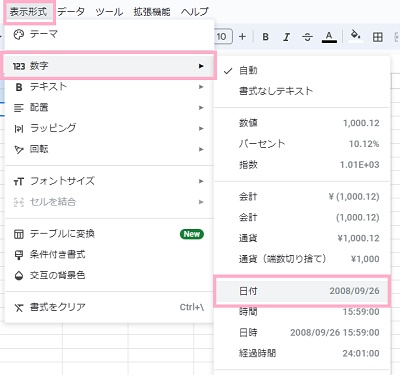Expand the テキスト submenu arrow
The height and width of the screenshot is (376, 400).
pos(201,87)
